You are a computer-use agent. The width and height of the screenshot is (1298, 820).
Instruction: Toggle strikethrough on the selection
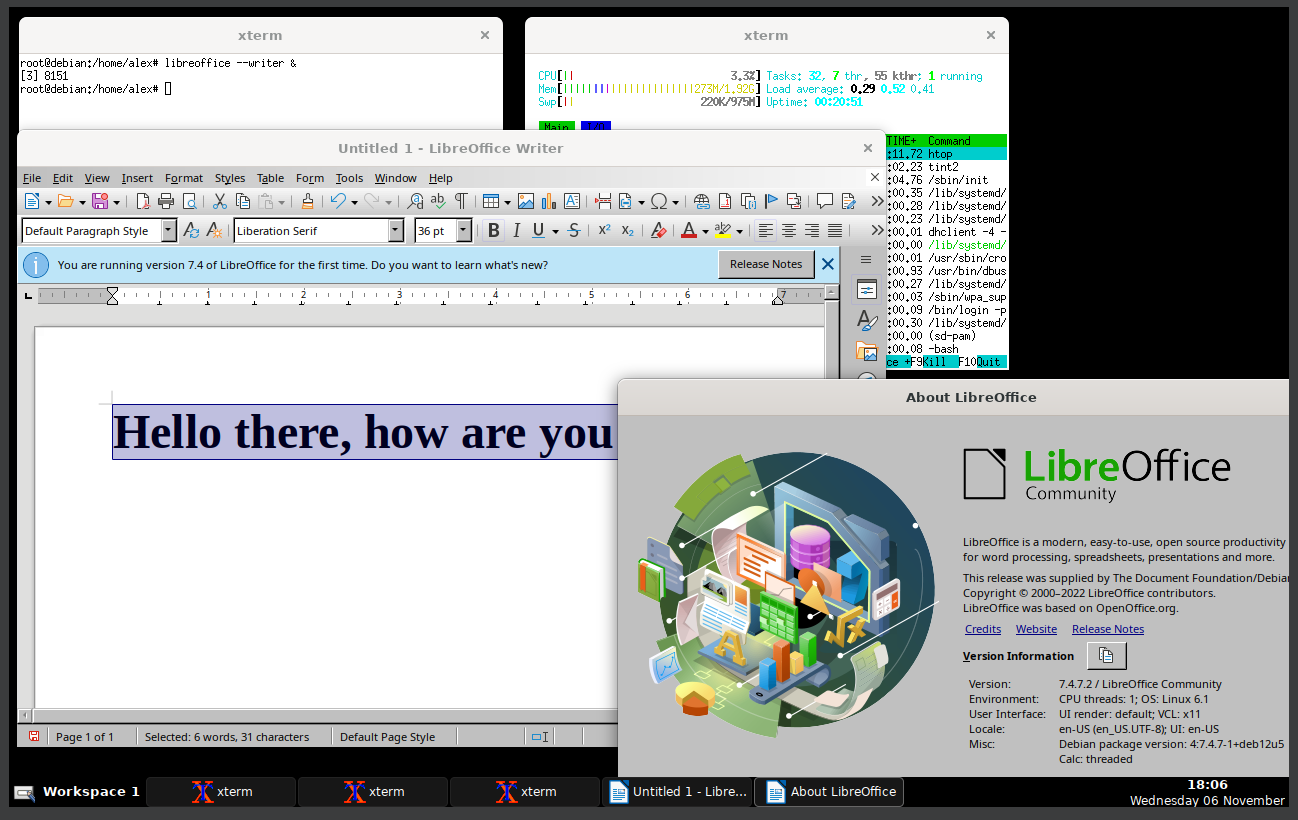pyautogui.click(x=573, y=230)
